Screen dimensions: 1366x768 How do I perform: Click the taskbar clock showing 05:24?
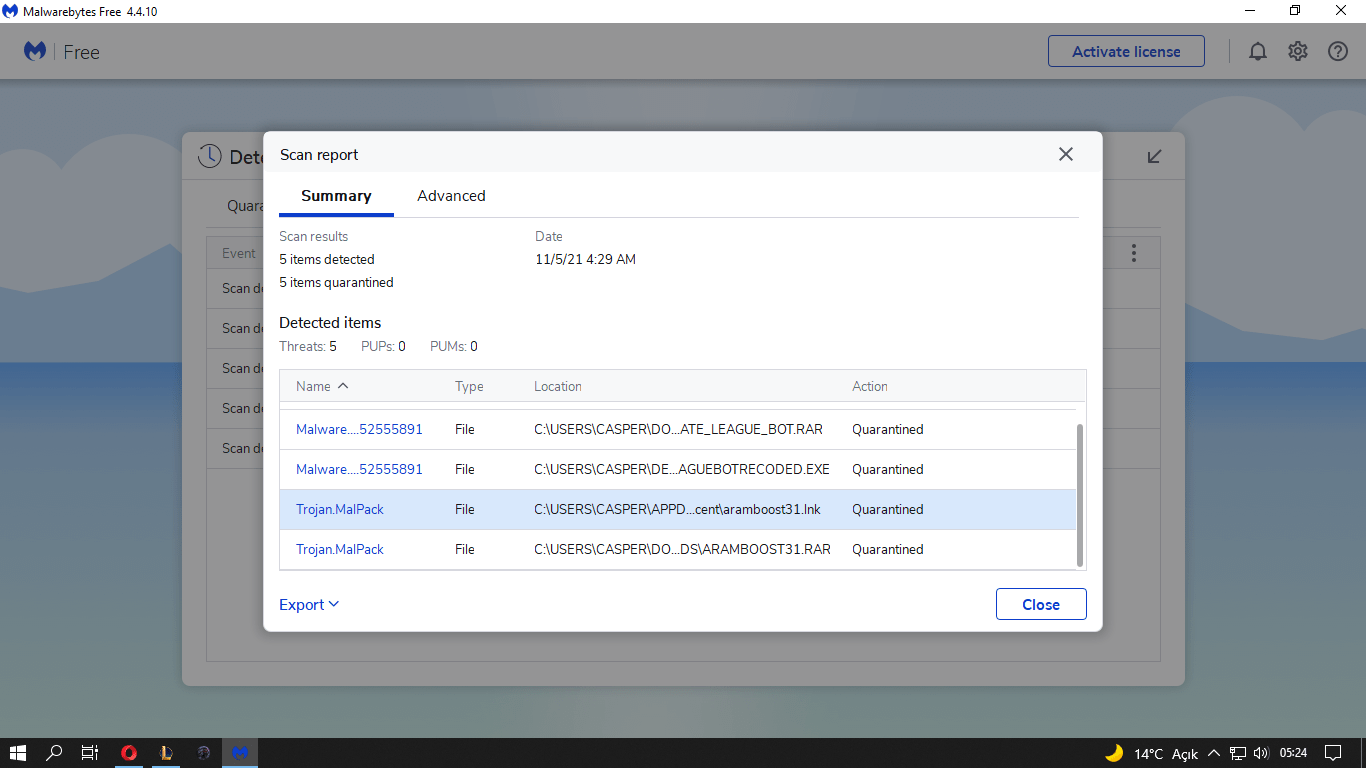click(x=1293, y=753)
